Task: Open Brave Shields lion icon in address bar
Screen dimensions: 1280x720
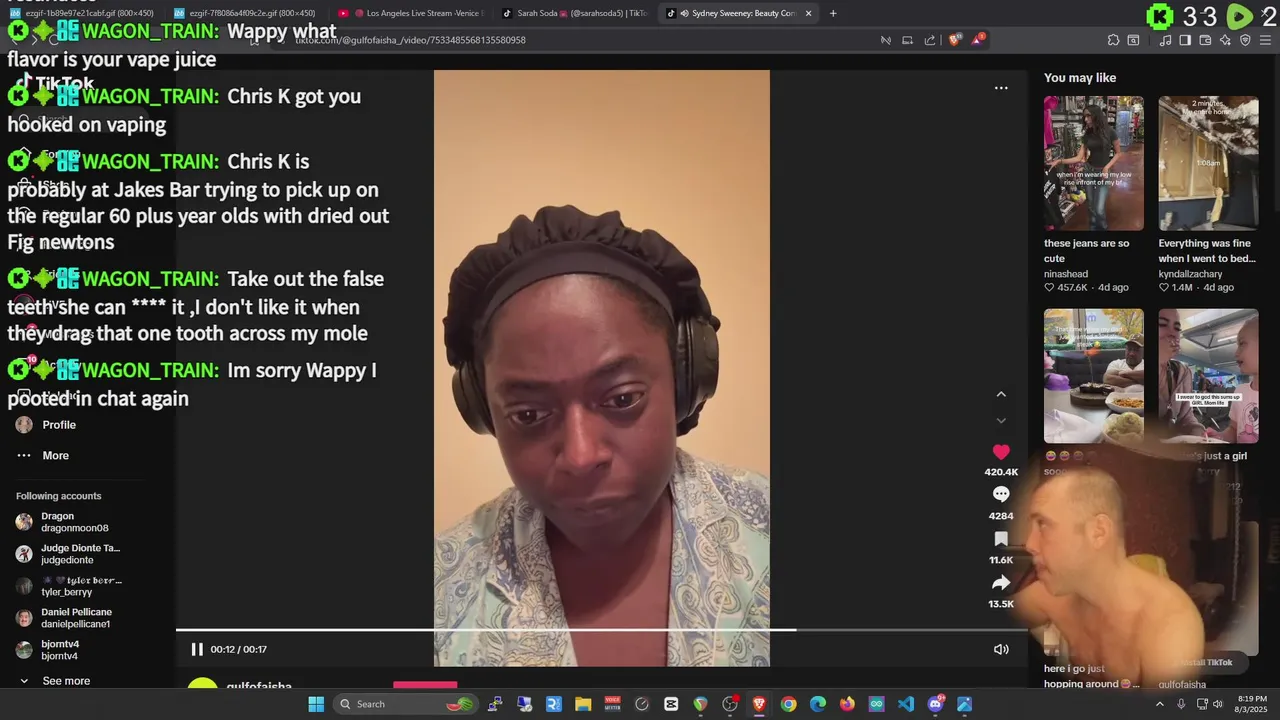Action: point(954,40)
